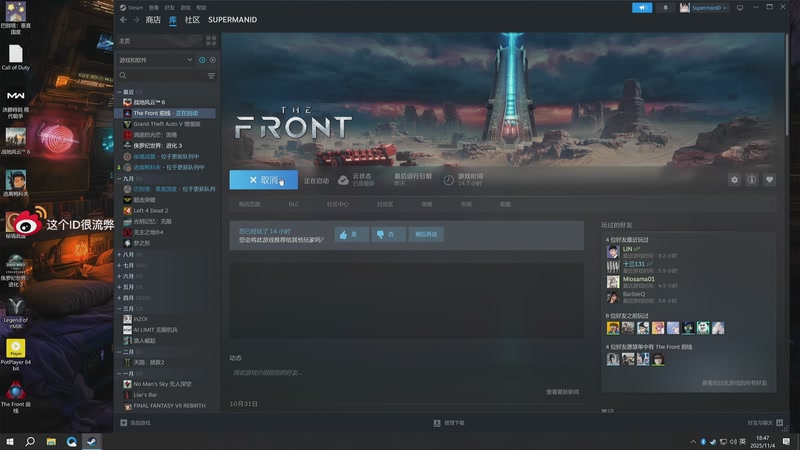Open friend BarbieQ's avatar

613,297
